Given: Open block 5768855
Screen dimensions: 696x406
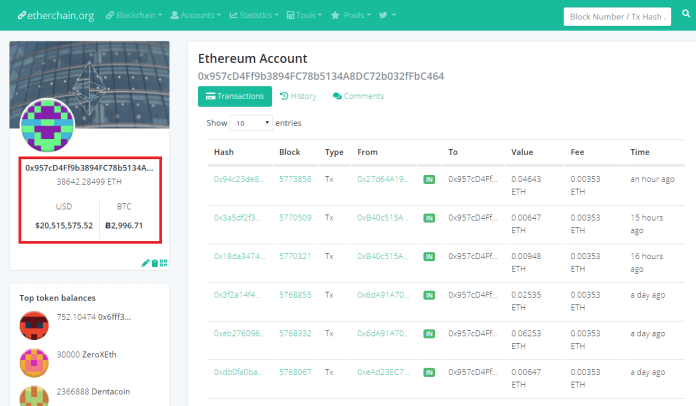Looking at the screenshot, I should (295, 295).
